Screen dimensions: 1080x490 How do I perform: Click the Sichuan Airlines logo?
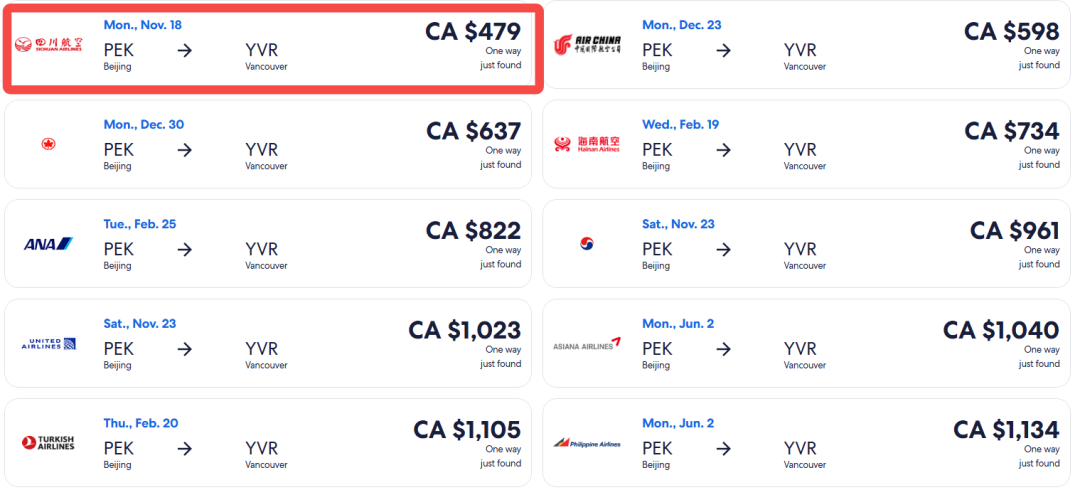click(x=48, y=45)
